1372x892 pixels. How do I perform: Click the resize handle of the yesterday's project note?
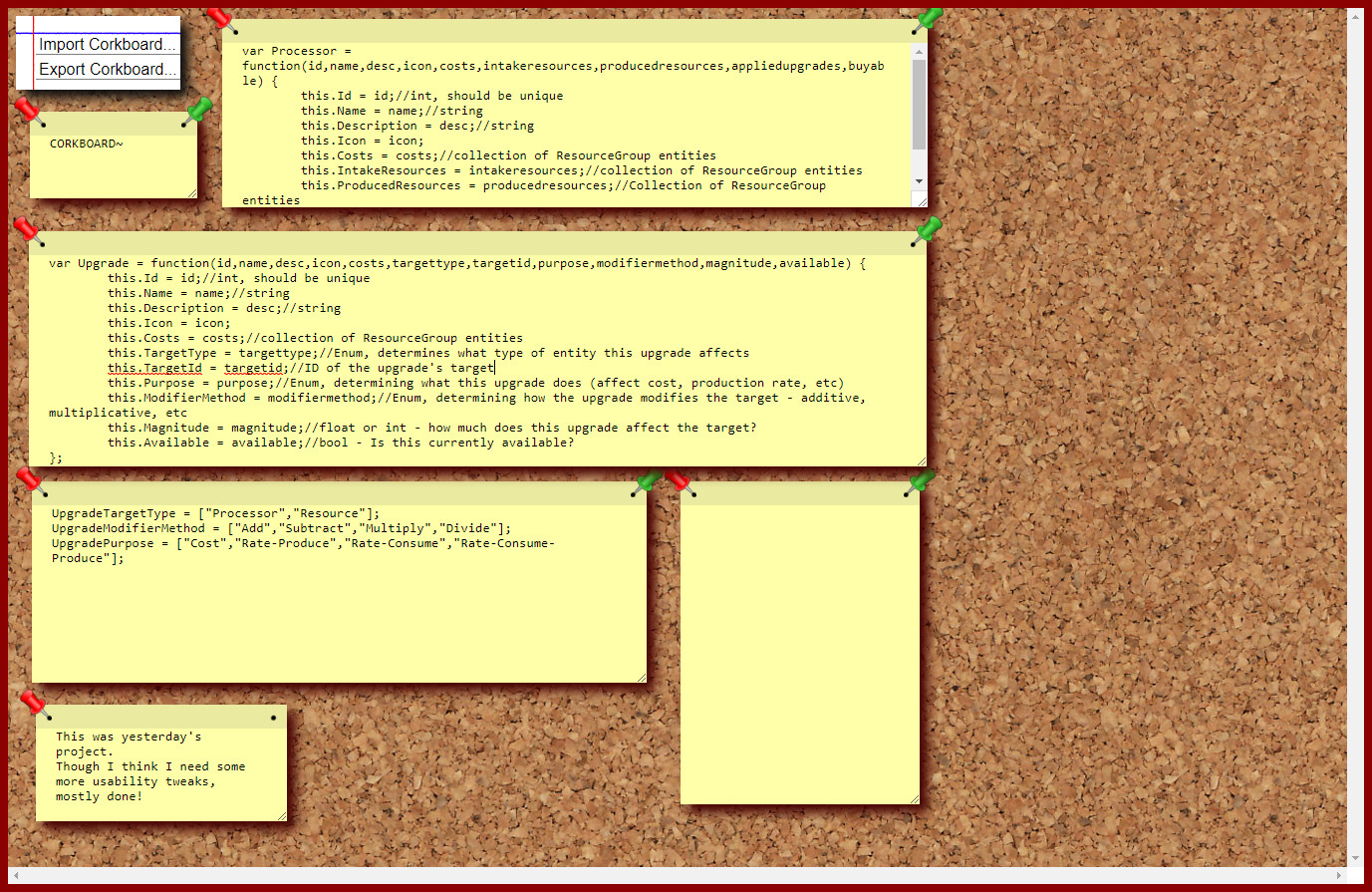click(x=281, y=815)
